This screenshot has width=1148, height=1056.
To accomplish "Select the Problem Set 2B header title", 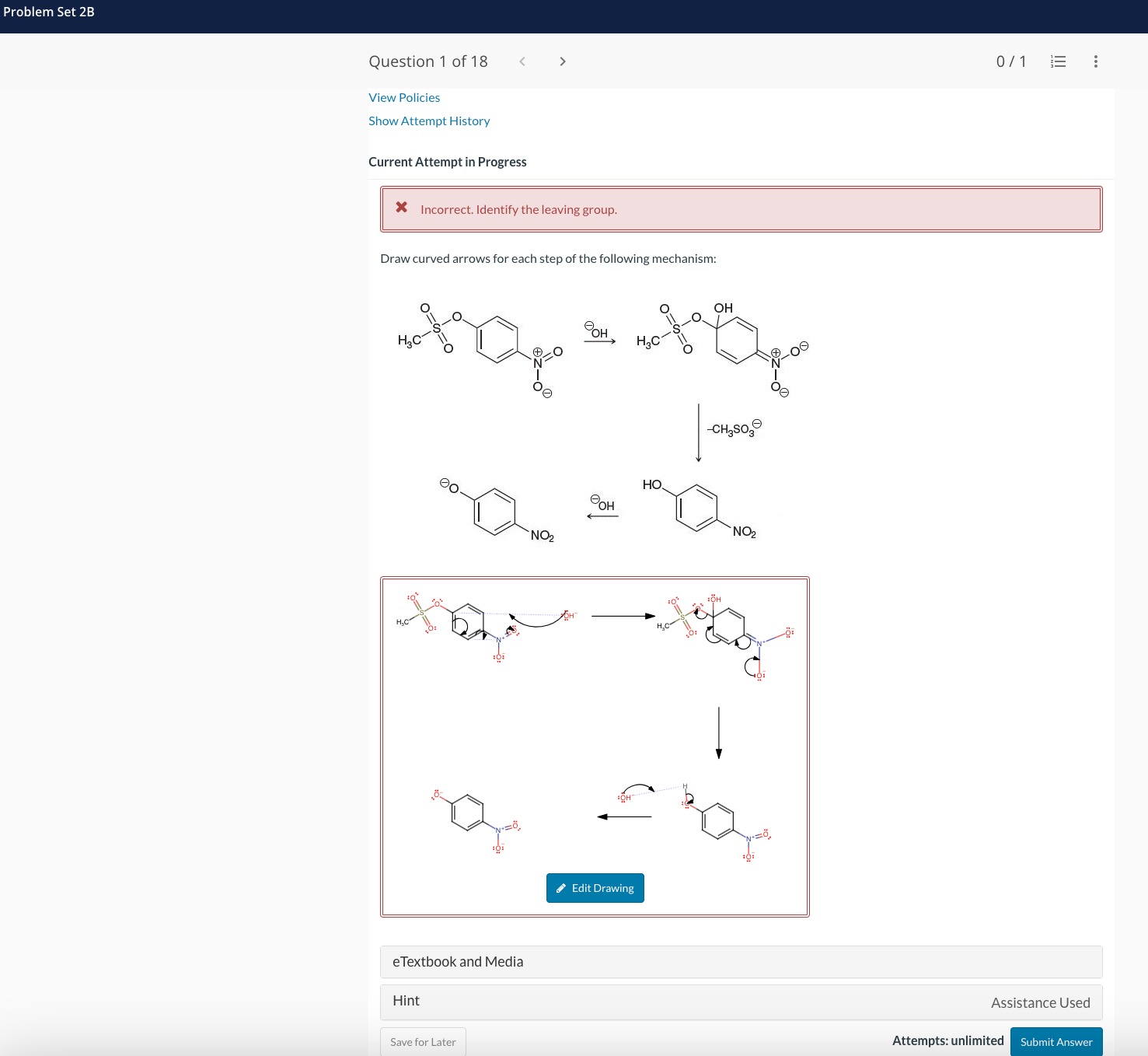I will coord(48,12).
